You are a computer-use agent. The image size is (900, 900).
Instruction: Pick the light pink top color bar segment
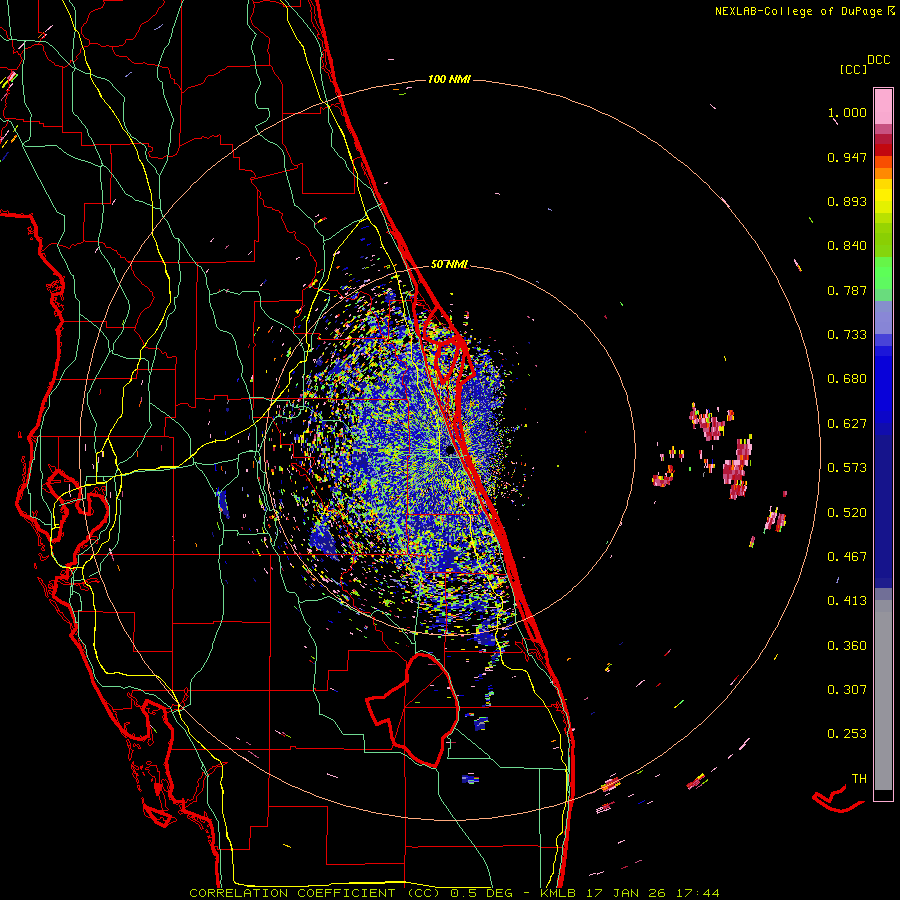point(883,106)
